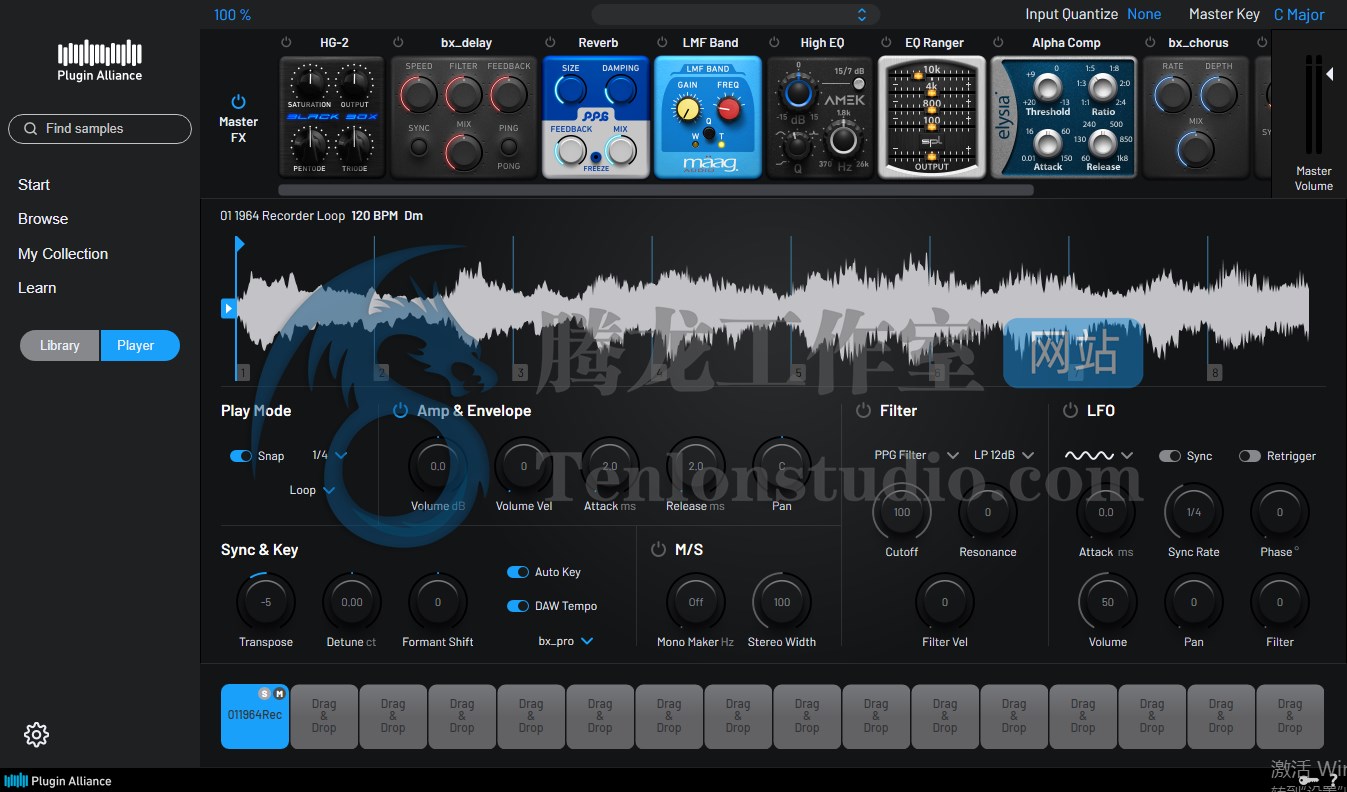This screenshot has width=1347, height=792.
Task: Click the filter Cutoff knob
Action: pyautogui.click(x=902, y=512)
